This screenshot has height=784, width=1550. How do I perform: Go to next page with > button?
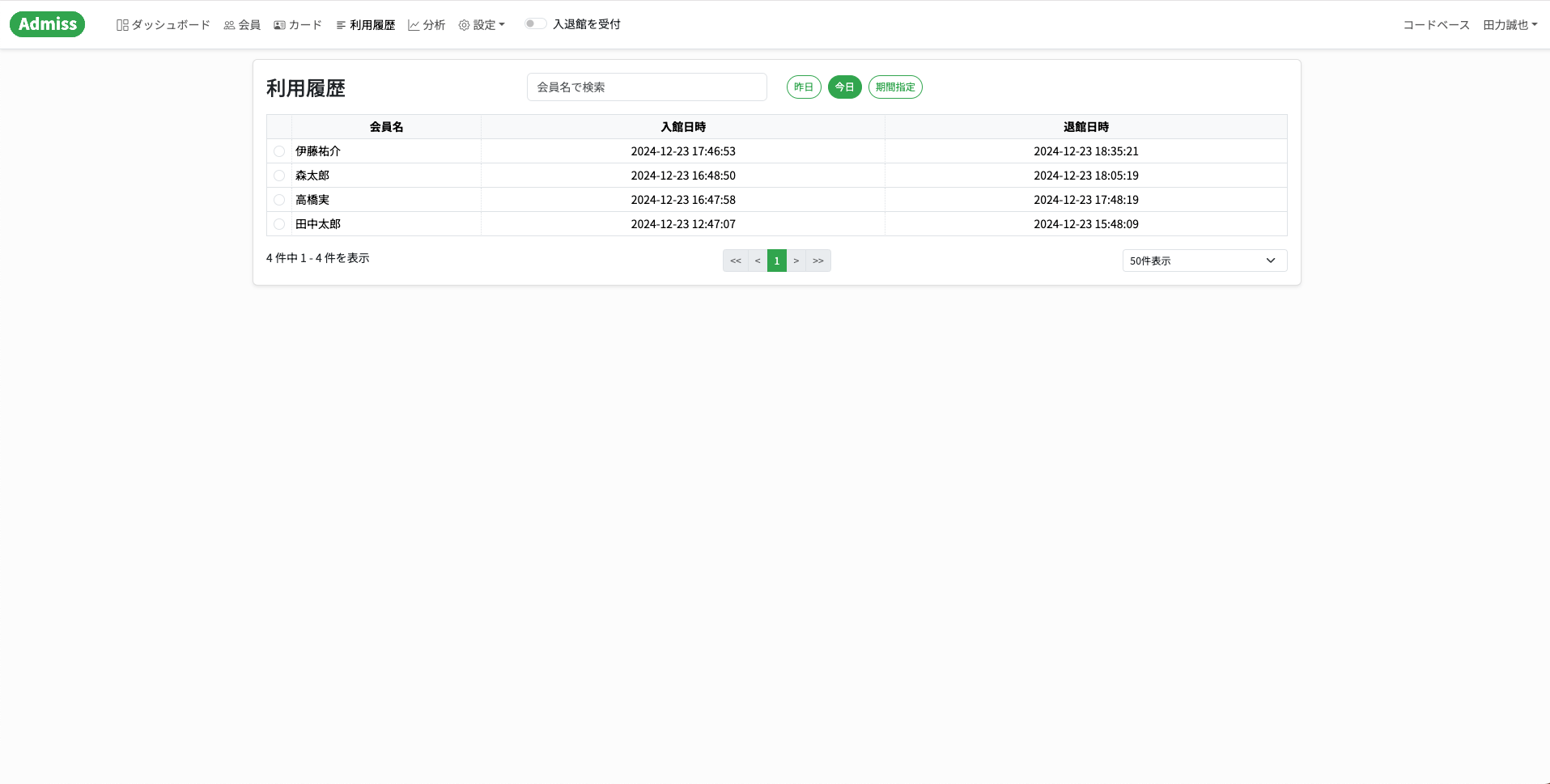point(796,261)
